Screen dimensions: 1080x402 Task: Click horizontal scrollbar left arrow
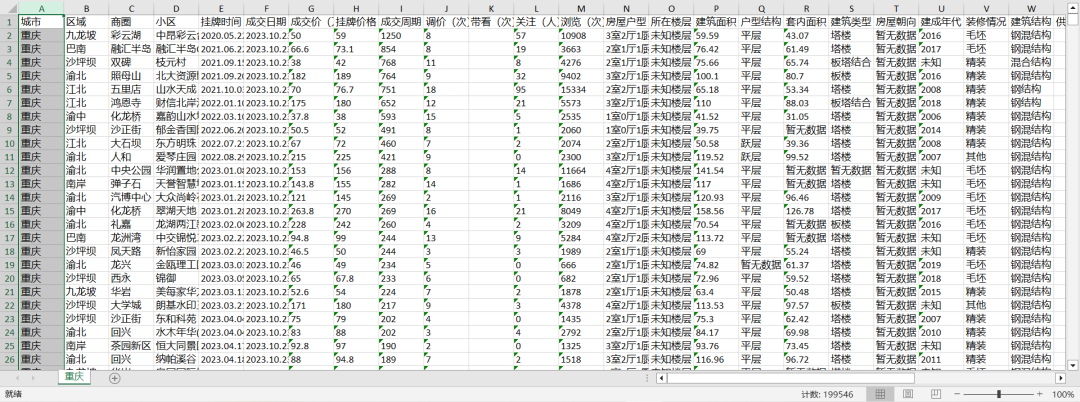[x=661, y=378]
